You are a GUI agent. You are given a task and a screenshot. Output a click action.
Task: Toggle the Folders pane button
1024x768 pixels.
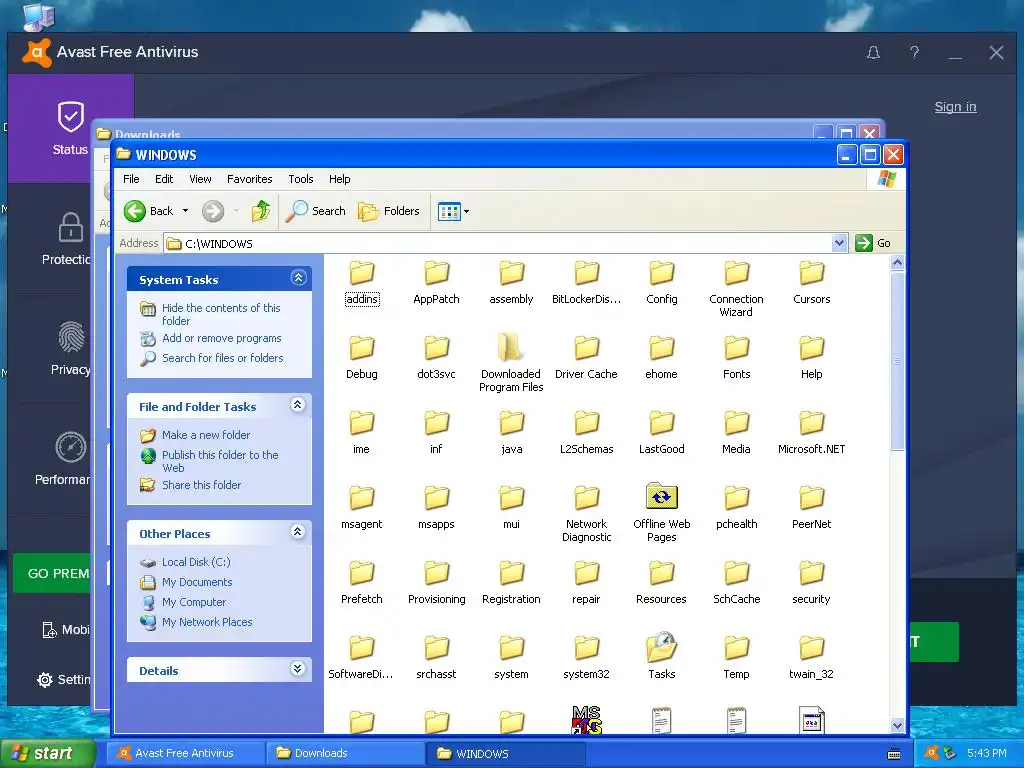point(389,211)
